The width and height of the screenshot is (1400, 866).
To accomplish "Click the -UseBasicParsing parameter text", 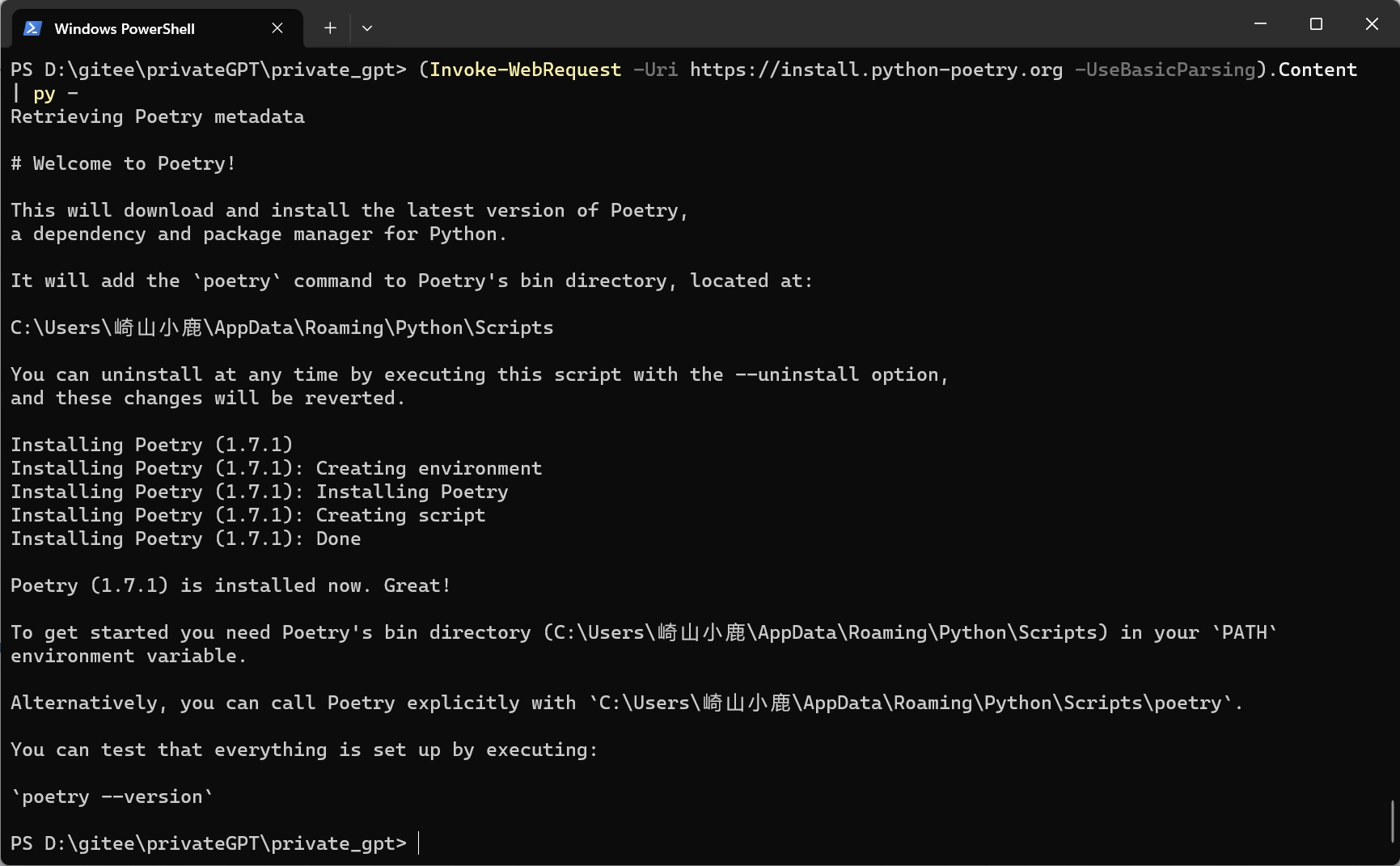I will (1165, 70).
